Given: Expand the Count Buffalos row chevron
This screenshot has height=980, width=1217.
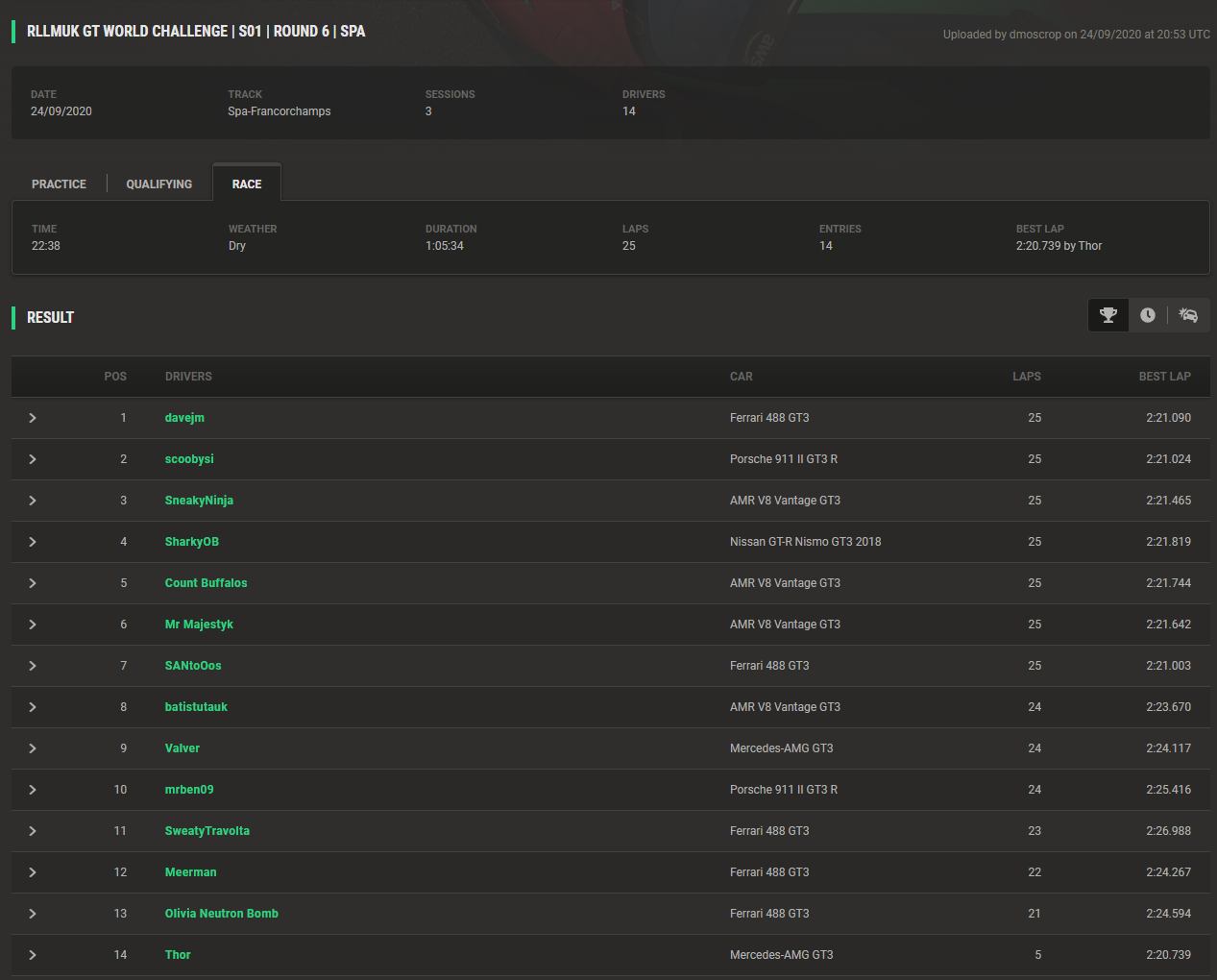Looking at the screenshot, I should tap(33, 583).
